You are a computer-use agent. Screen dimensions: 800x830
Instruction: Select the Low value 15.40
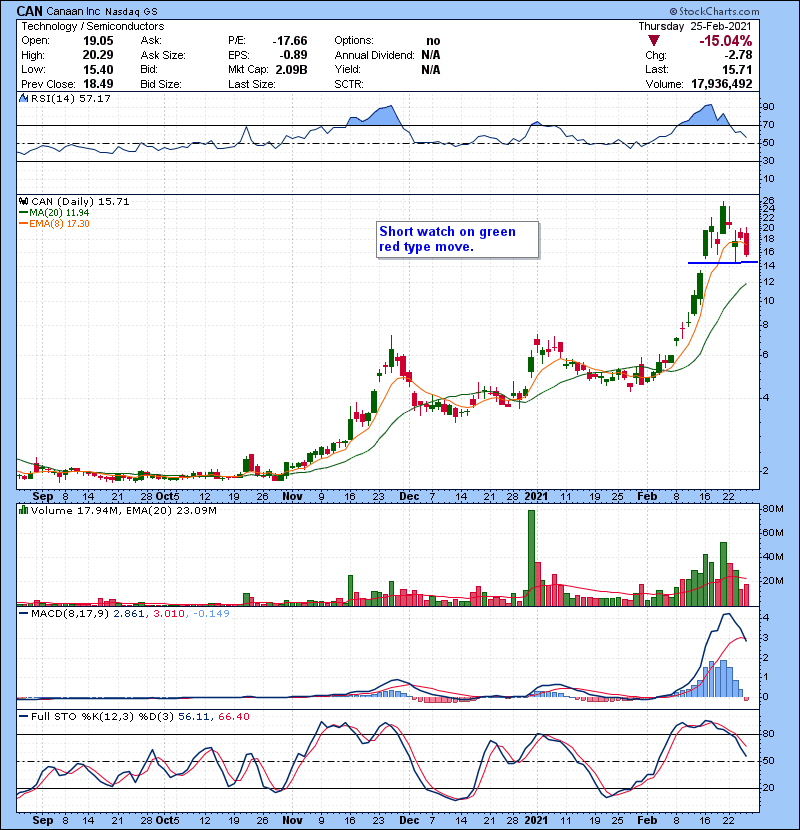[98, 70]
